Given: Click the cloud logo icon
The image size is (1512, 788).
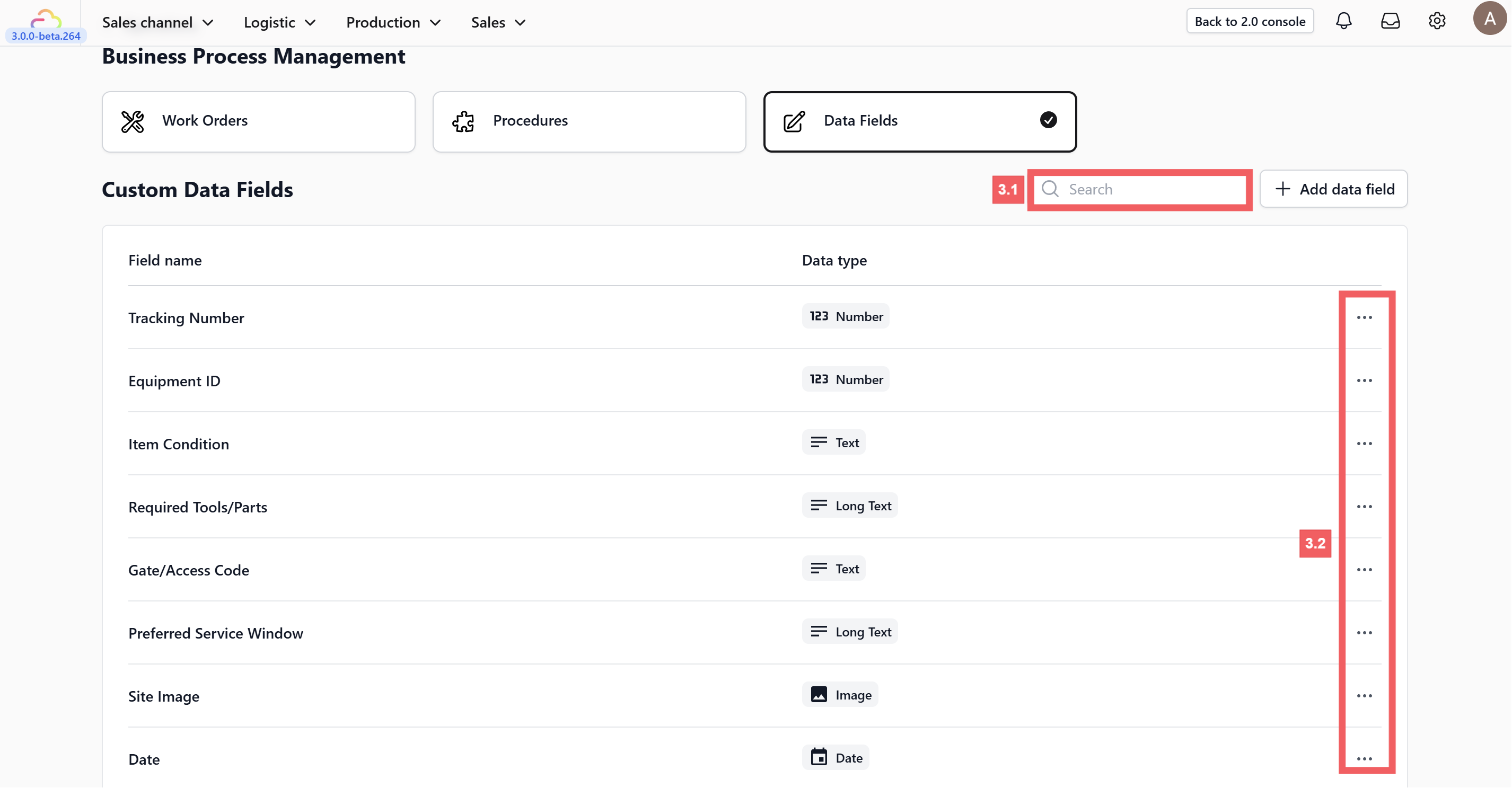Looking at the screenshot, I should [x=46, y=19].
